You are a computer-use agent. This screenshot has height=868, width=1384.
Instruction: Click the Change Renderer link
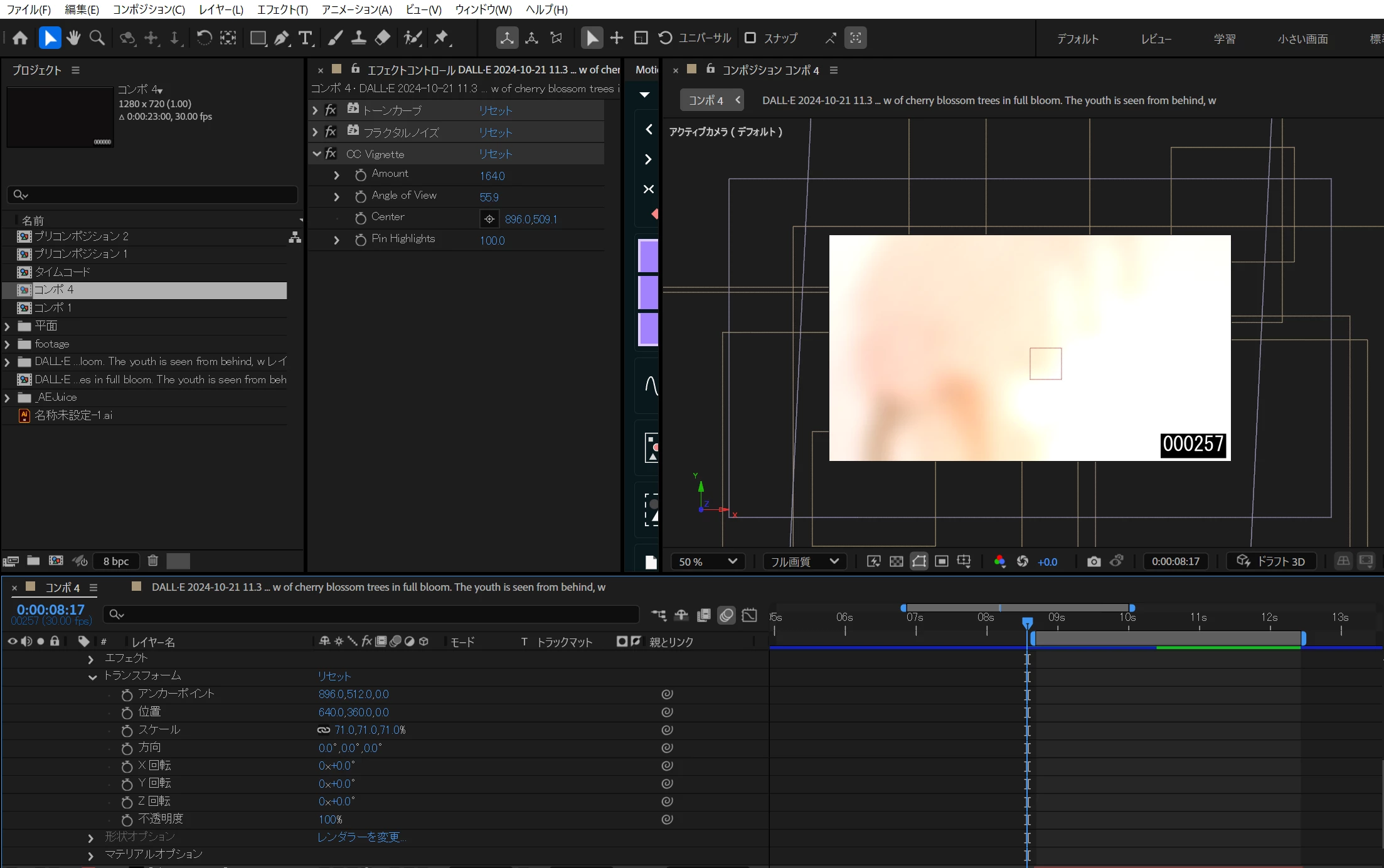361,837
